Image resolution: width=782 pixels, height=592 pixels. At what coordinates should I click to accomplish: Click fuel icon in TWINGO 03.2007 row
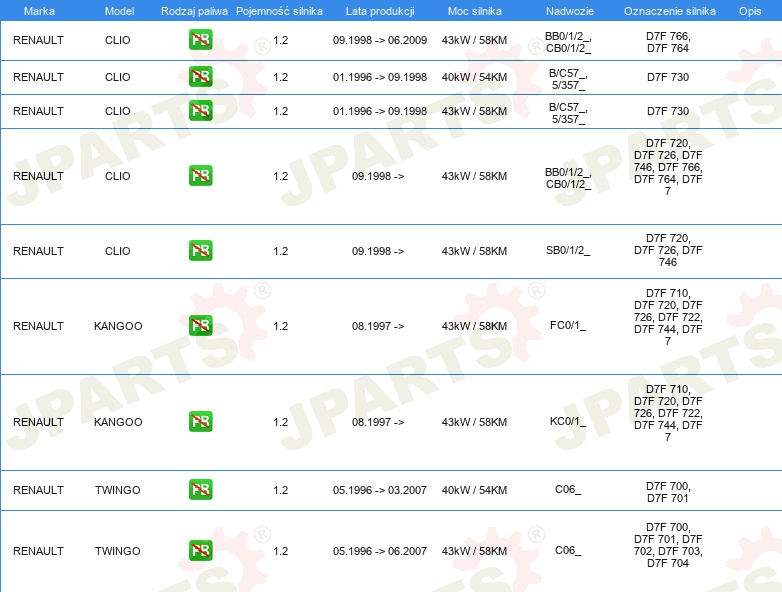200,490
